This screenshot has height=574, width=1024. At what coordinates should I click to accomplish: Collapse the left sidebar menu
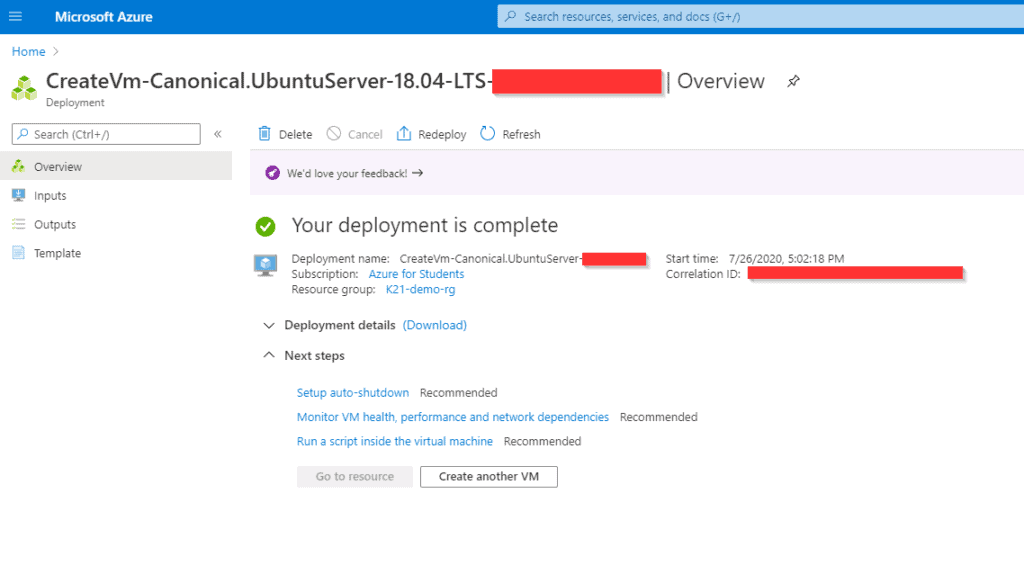pos(218,134)
